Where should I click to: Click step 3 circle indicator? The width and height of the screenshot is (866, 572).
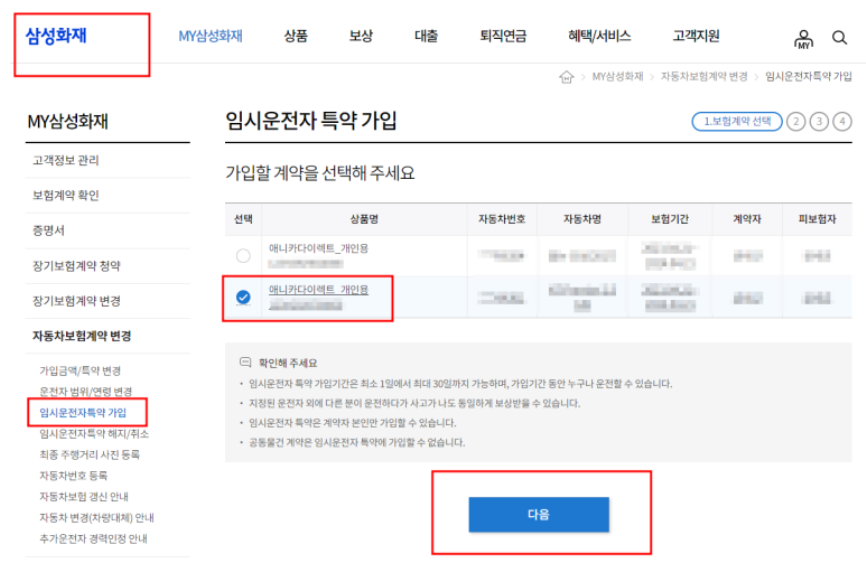pos(819,121)
